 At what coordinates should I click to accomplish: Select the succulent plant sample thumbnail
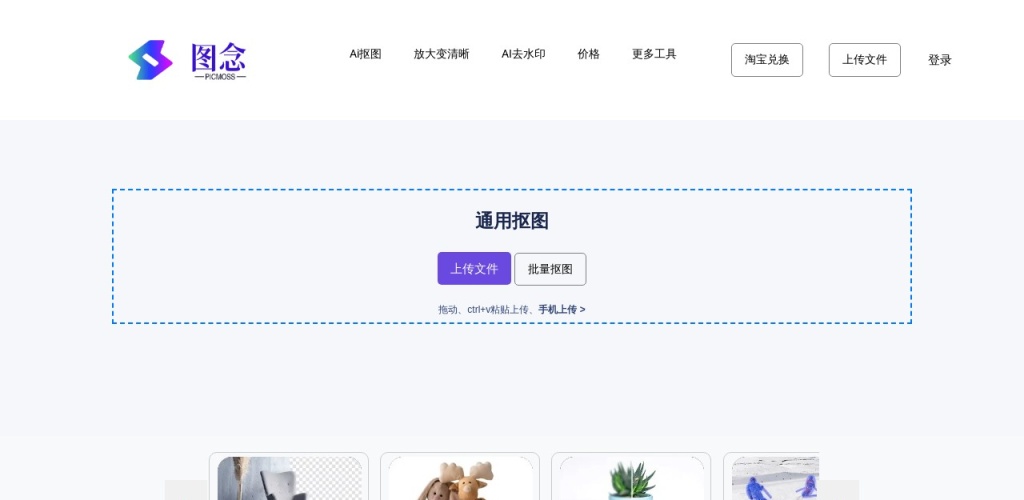tap(631, 477)
